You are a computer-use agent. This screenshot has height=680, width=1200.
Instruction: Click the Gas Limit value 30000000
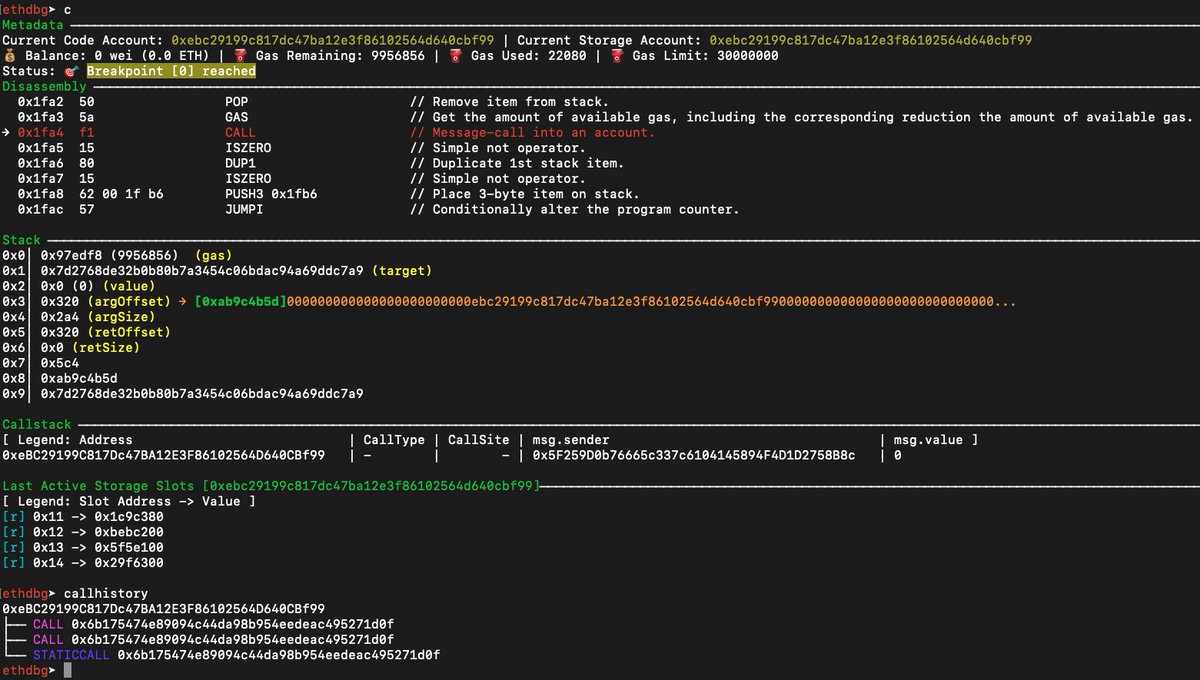pos(748,56)
